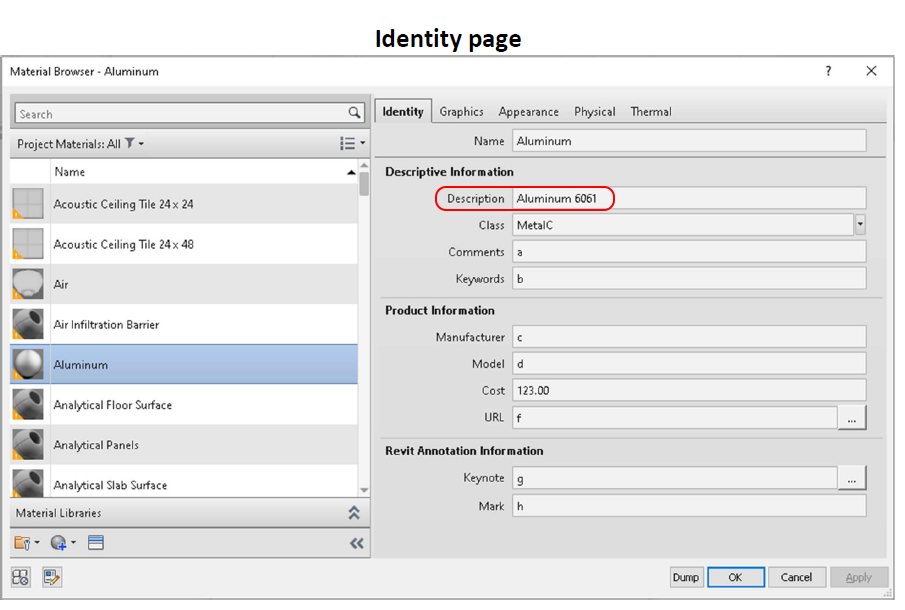Click the Cost field showing 123.00
This screenshot has width=905, height=610.
click(689, 391)
